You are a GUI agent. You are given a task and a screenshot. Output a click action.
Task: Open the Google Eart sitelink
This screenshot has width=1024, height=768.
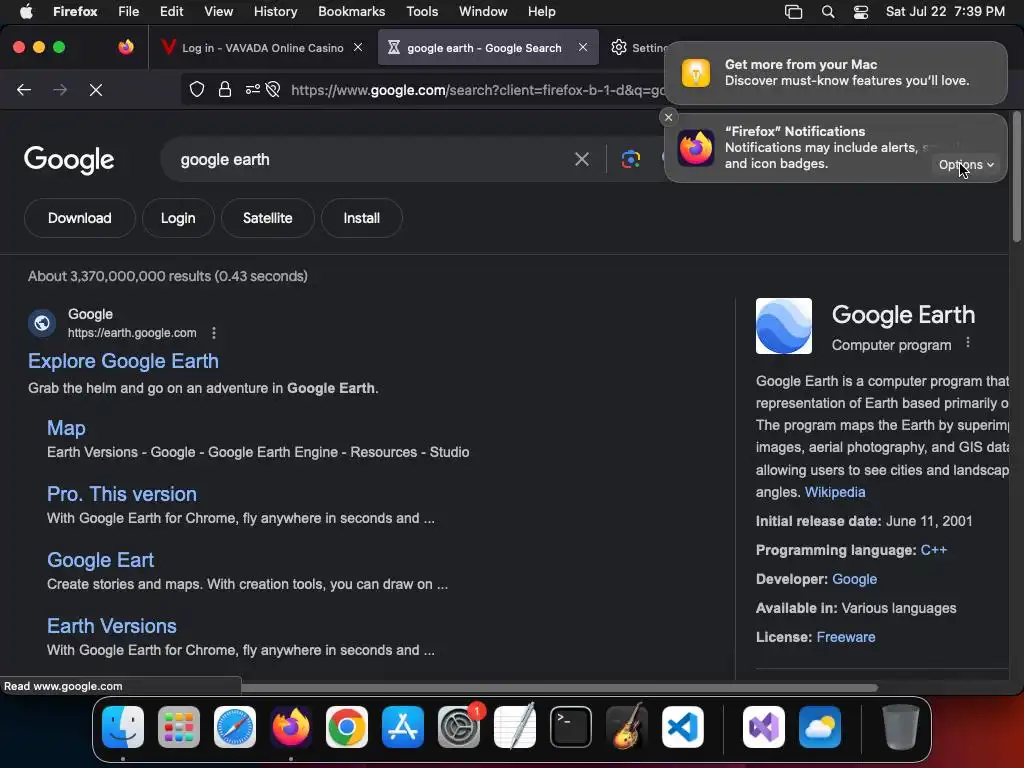pyautogui.click(x=100, y=560)
